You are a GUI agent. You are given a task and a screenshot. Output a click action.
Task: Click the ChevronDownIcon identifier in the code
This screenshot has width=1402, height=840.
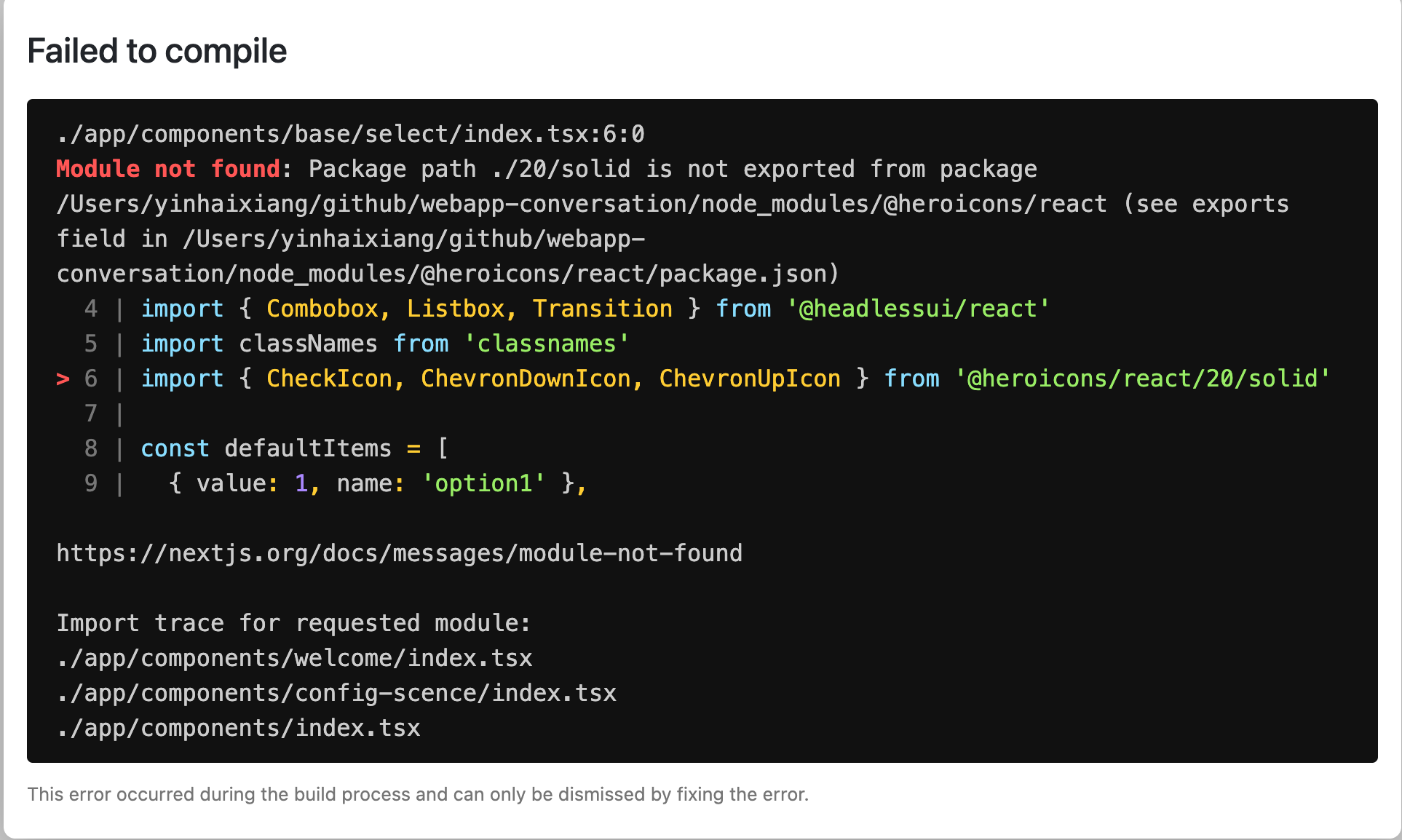(x=526, y=379)
